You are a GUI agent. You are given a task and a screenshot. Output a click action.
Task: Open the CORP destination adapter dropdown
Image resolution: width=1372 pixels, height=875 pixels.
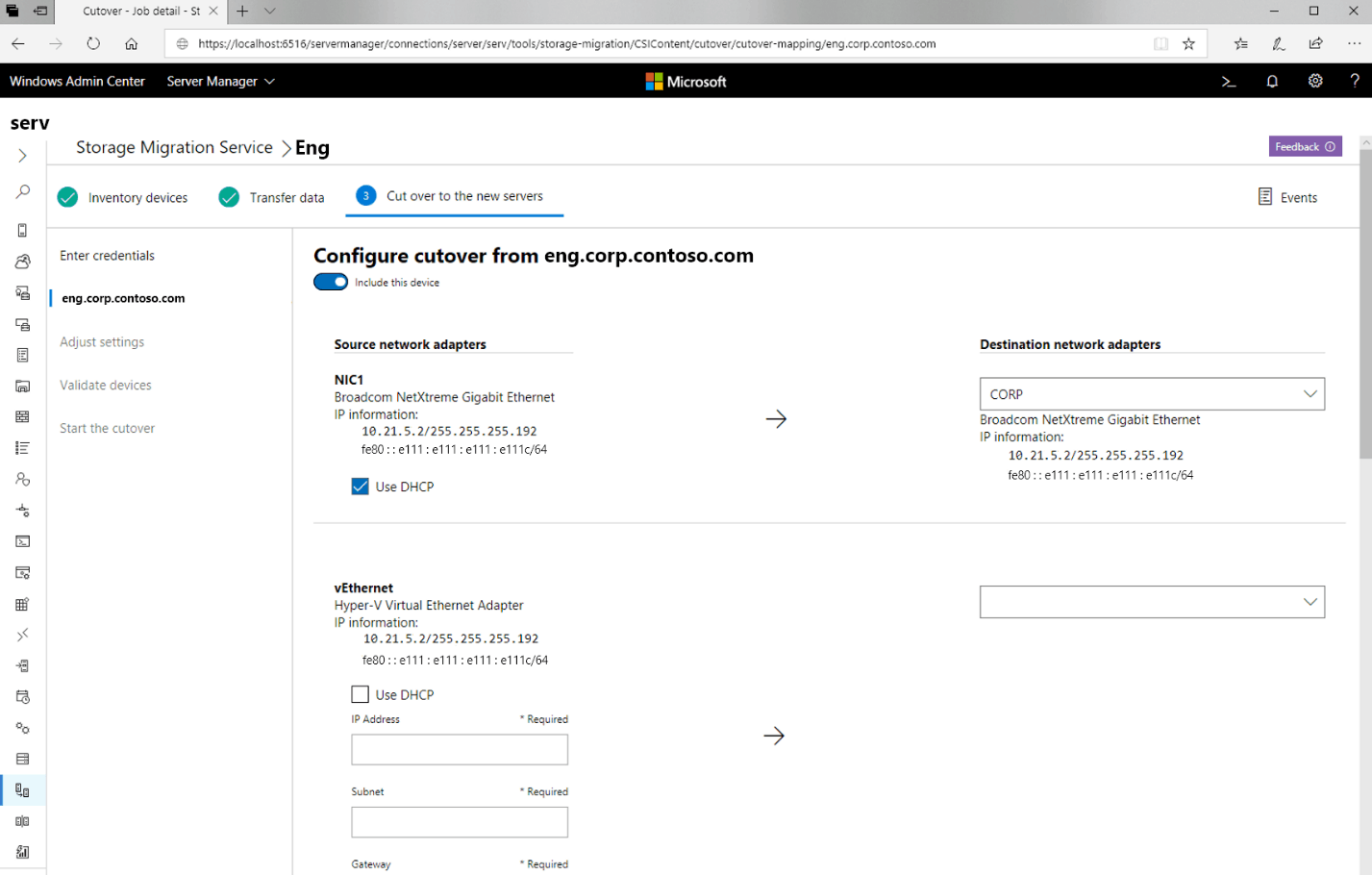(x=1152, y=394)
